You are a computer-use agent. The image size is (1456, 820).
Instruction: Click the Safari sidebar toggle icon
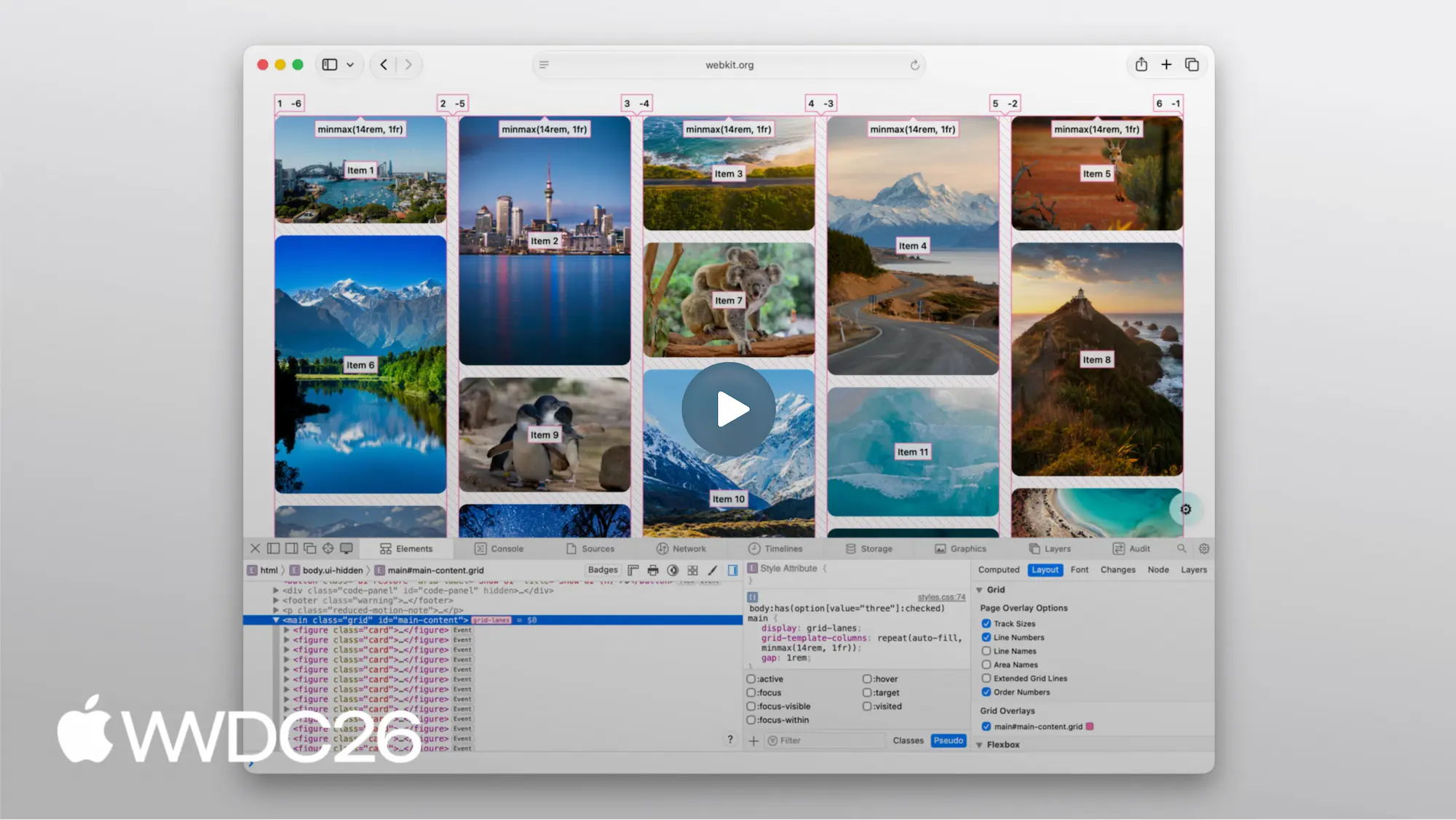(x=330, y=65)
